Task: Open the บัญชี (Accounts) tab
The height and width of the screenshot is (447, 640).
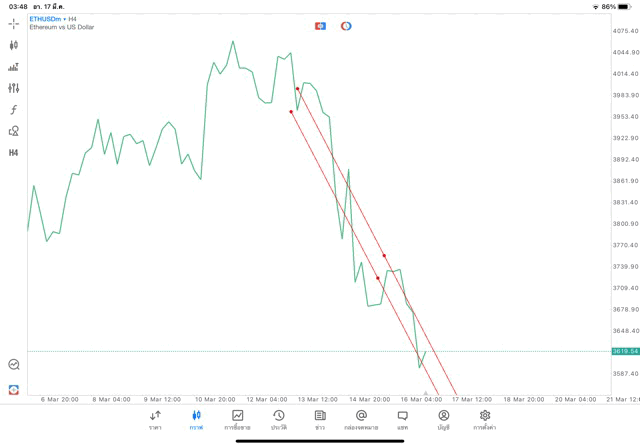Action: 443,420
